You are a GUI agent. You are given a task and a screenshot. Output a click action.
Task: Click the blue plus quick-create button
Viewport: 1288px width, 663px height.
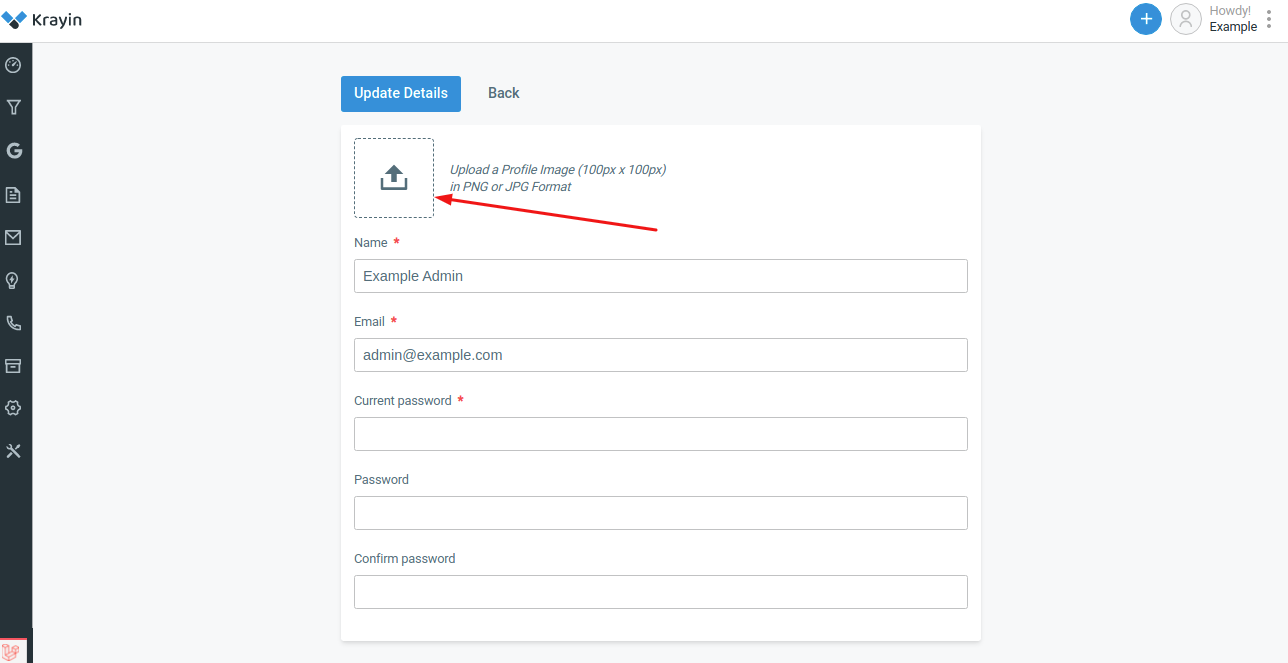pos(1146,19)
